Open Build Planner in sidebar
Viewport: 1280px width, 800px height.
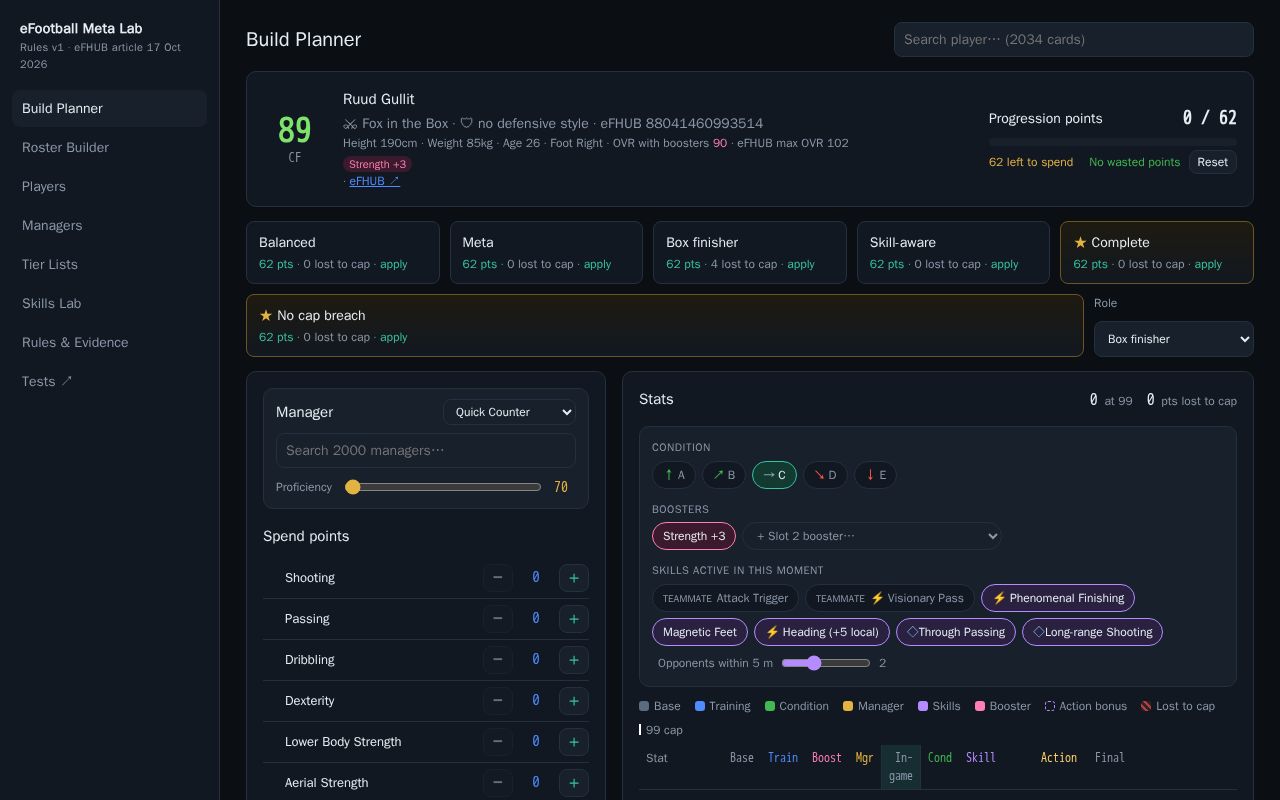click(109, 108)
